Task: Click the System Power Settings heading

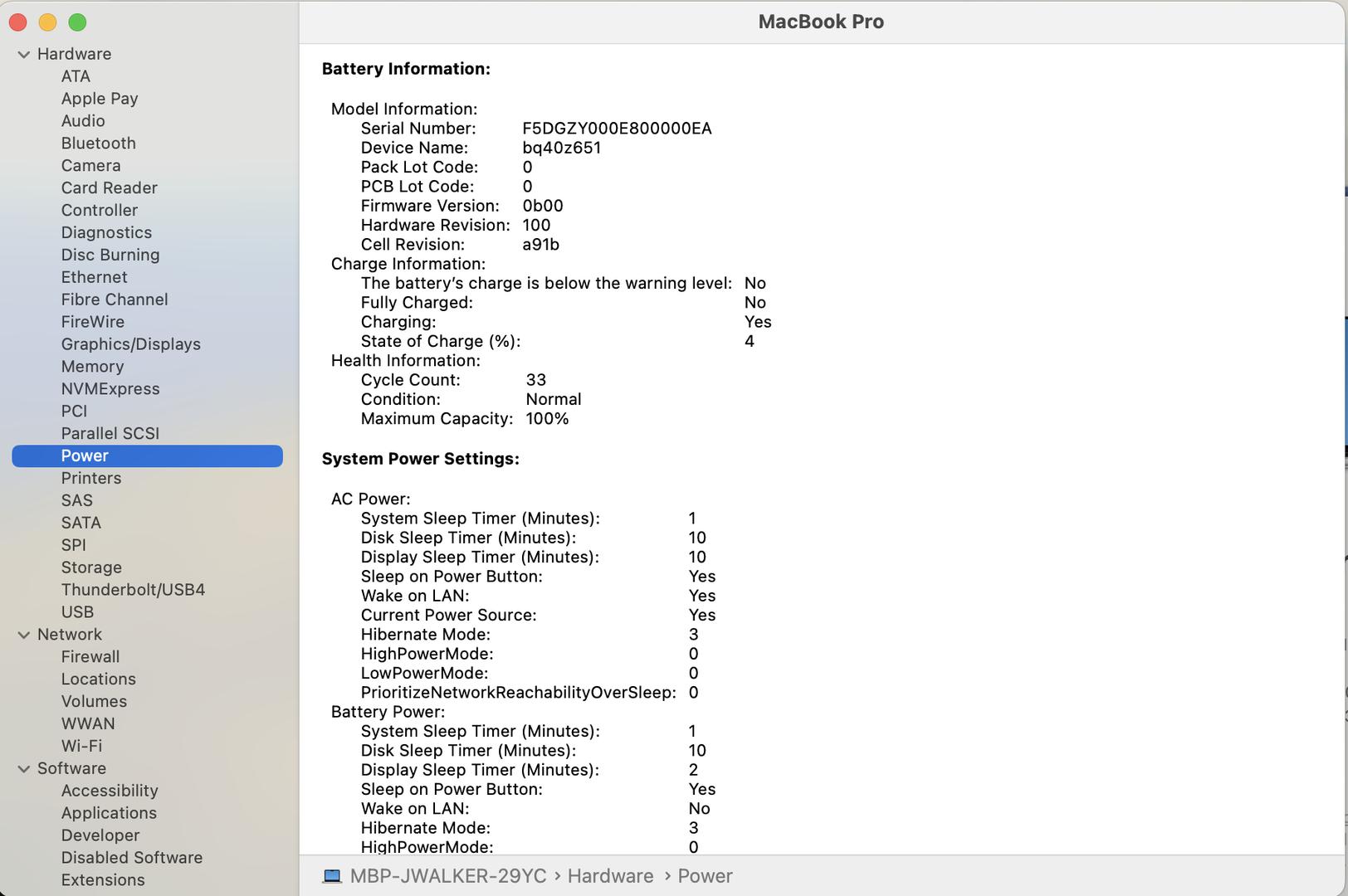Action: [x=420, y=460]
